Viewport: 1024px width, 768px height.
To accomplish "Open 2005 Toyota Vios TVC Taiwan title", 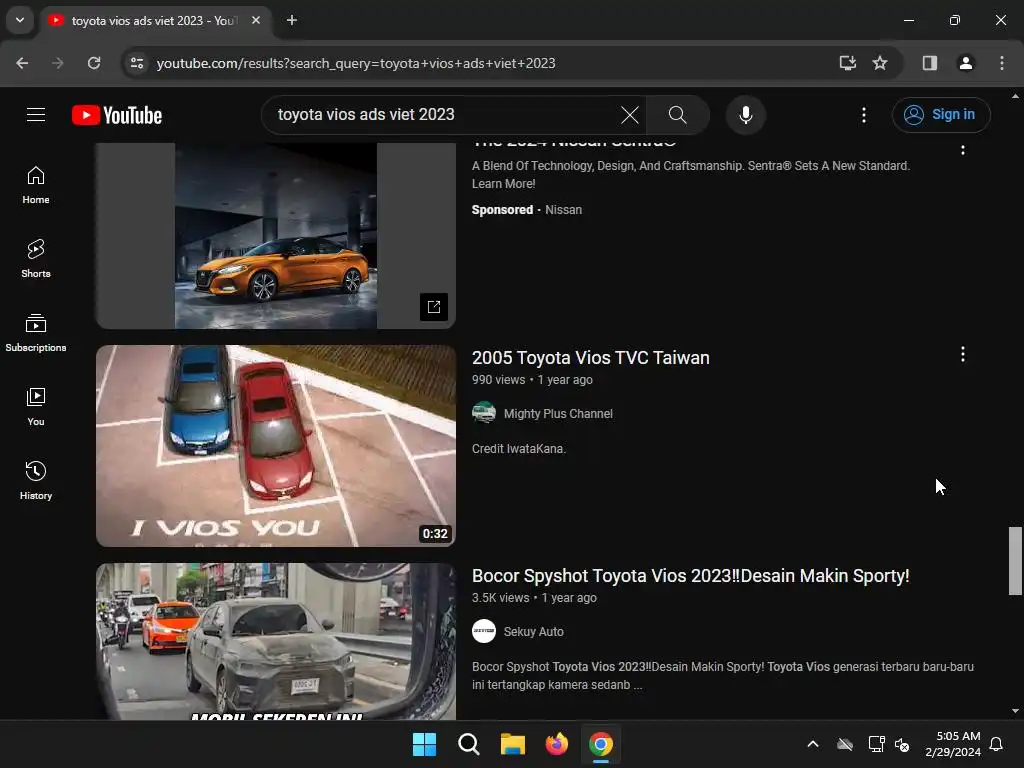I will coord(590,358).
